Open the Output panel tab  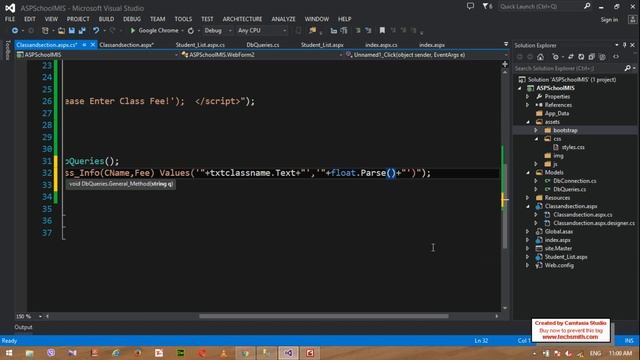click(x=23, y=327)
